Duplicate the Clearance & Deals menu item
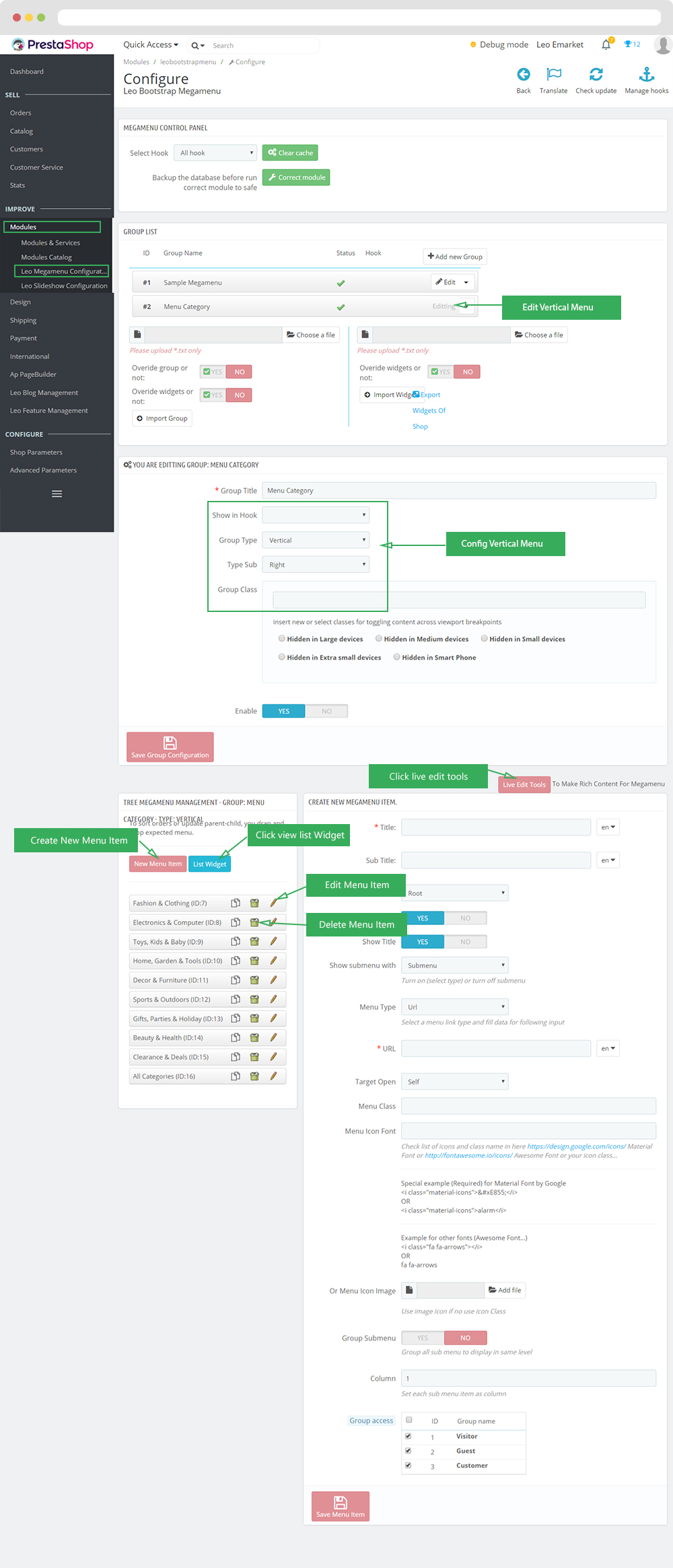 coord(236,1057)
